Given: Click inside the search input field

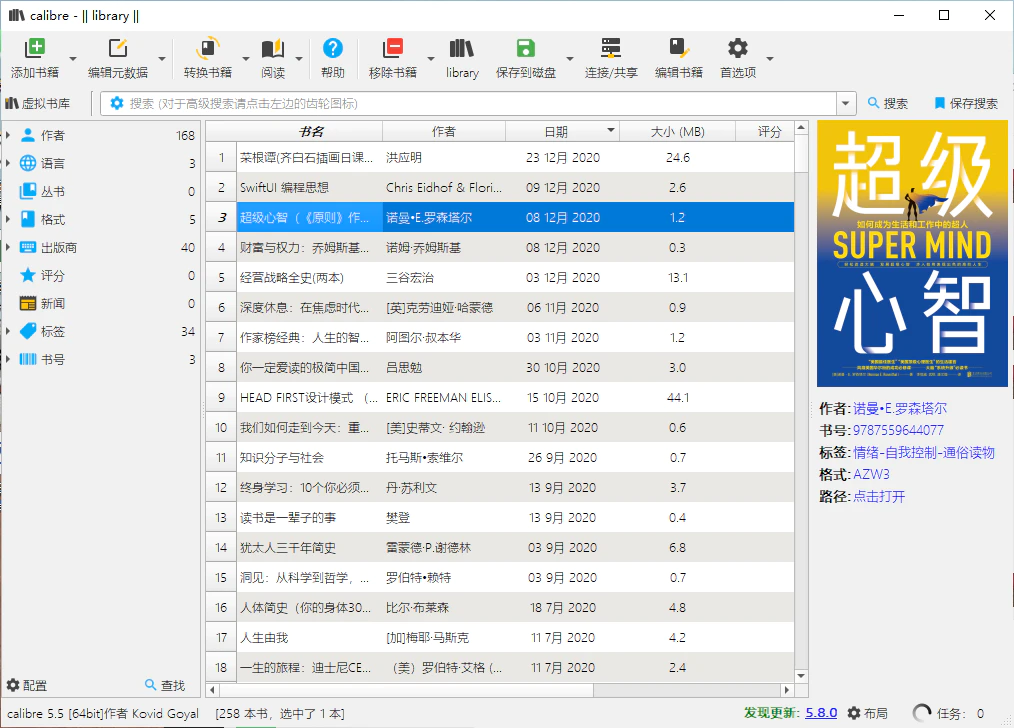Looking at the screenshot, I should [x=450, y=103].
